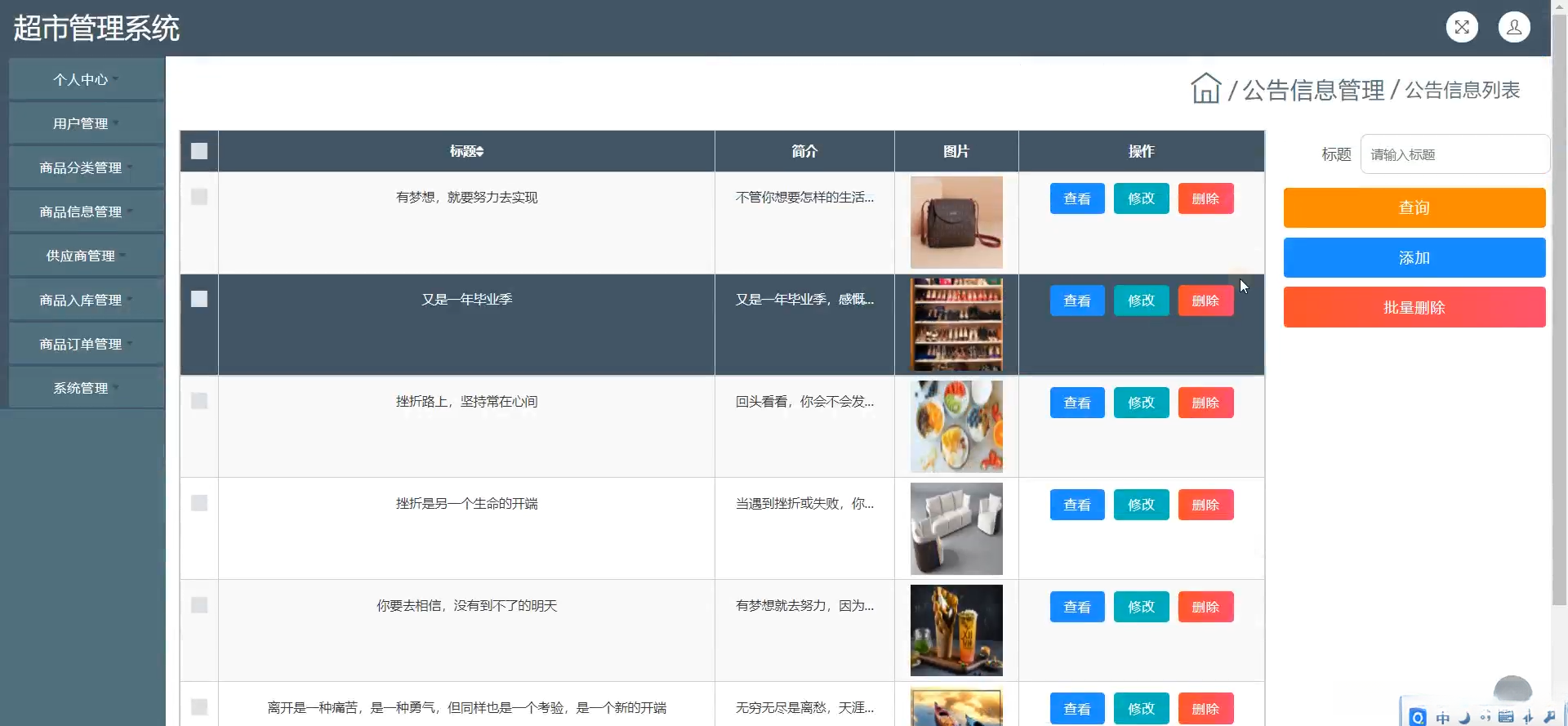Check the row 你要去相信，没有到不了的明天
1568x726 pixels.
click(199, 605)
